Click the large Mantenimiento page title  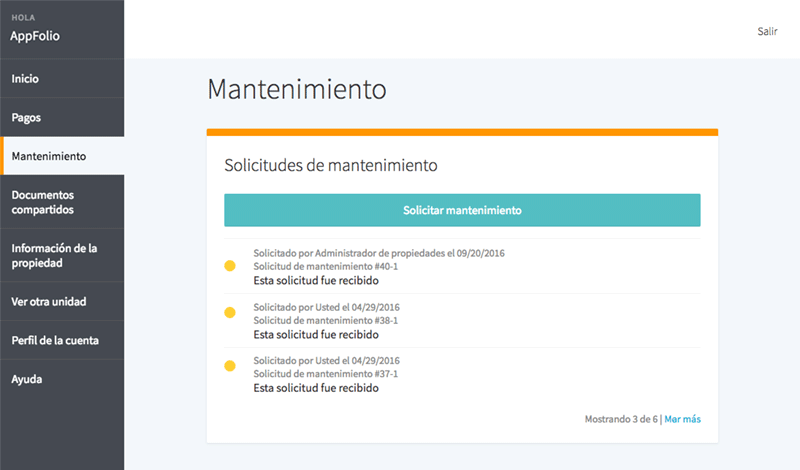click(296, 88)
